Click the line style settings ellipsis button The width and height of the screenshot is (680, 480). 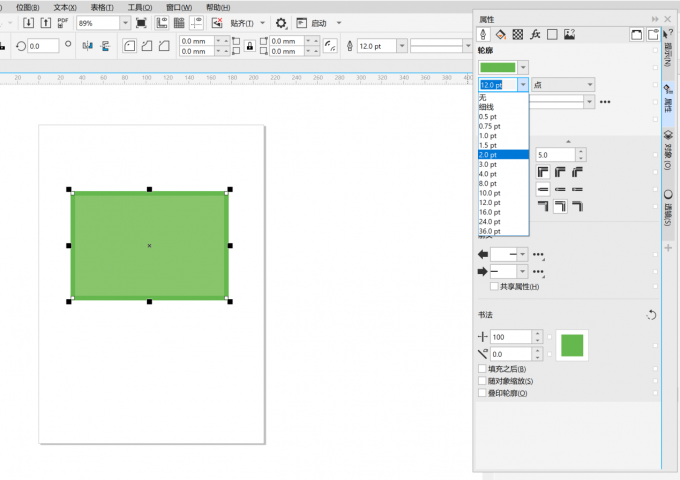point(605,102)
